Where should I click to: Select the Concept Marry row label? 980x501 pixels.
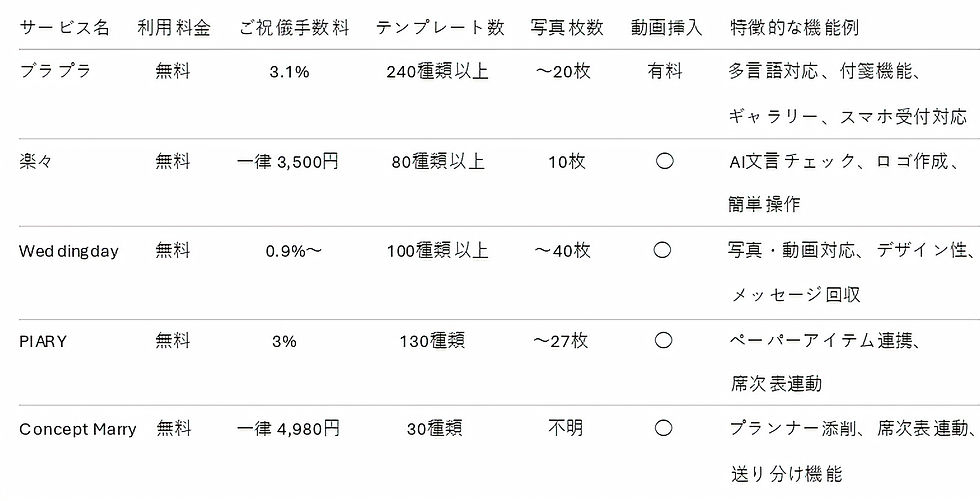(x=78, y=430)
